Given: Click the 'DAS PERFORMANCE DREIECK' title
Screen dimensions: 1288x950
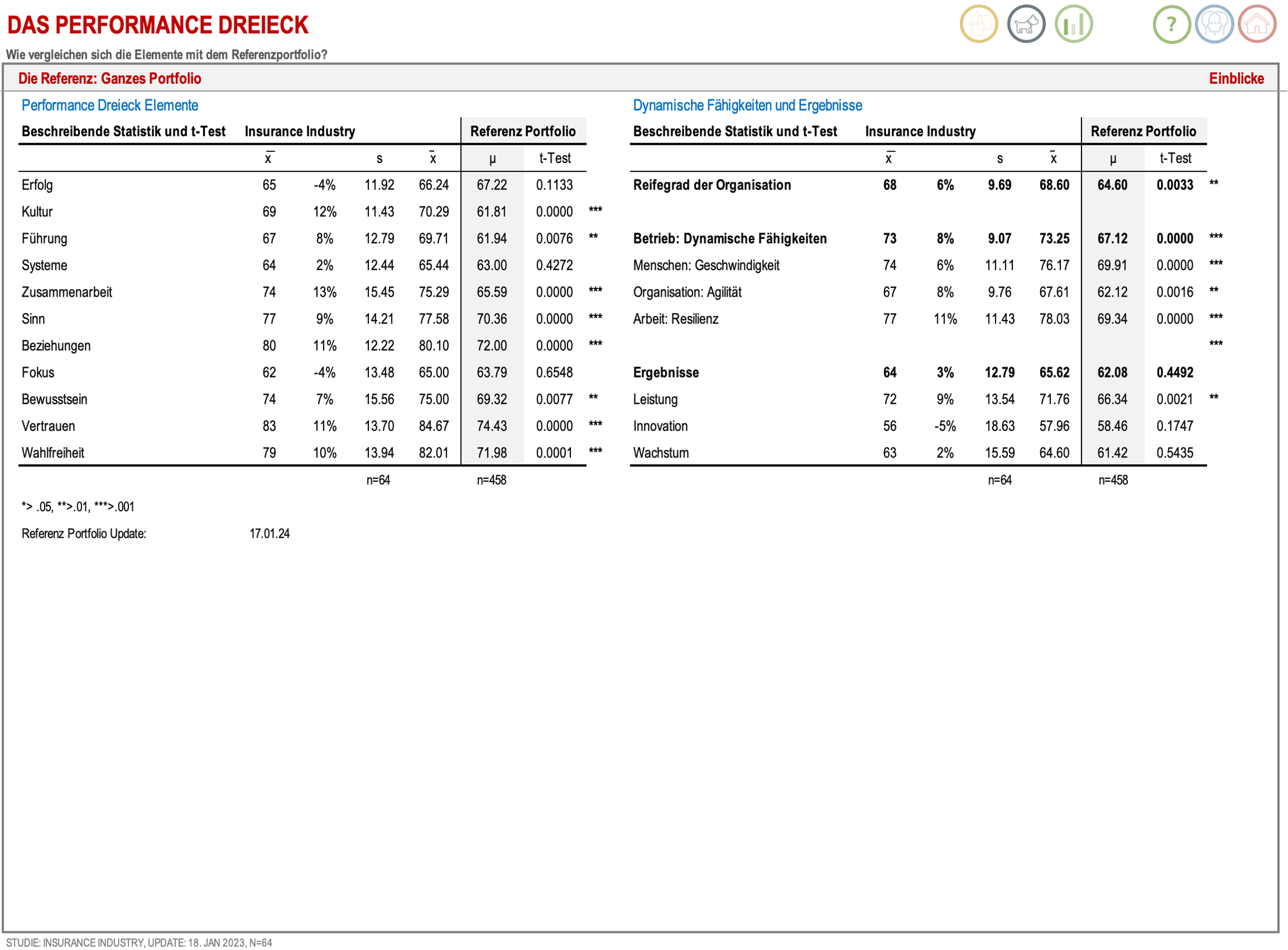Looking at the screenshot, I should pyautogui.click(x=157, y=25).
